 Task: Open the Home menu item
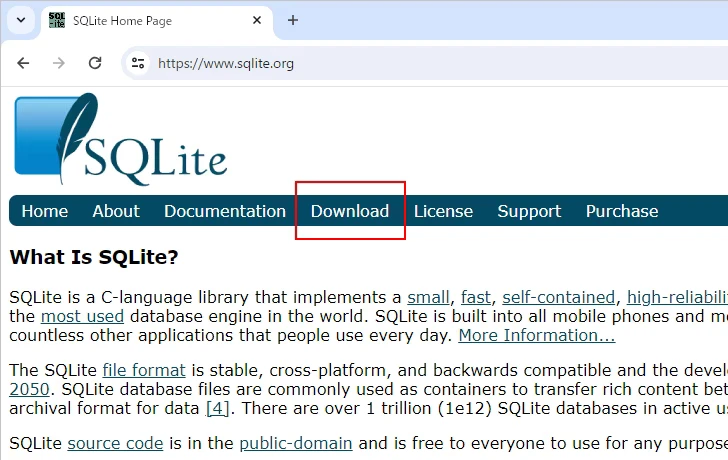(x=45, y=211)
